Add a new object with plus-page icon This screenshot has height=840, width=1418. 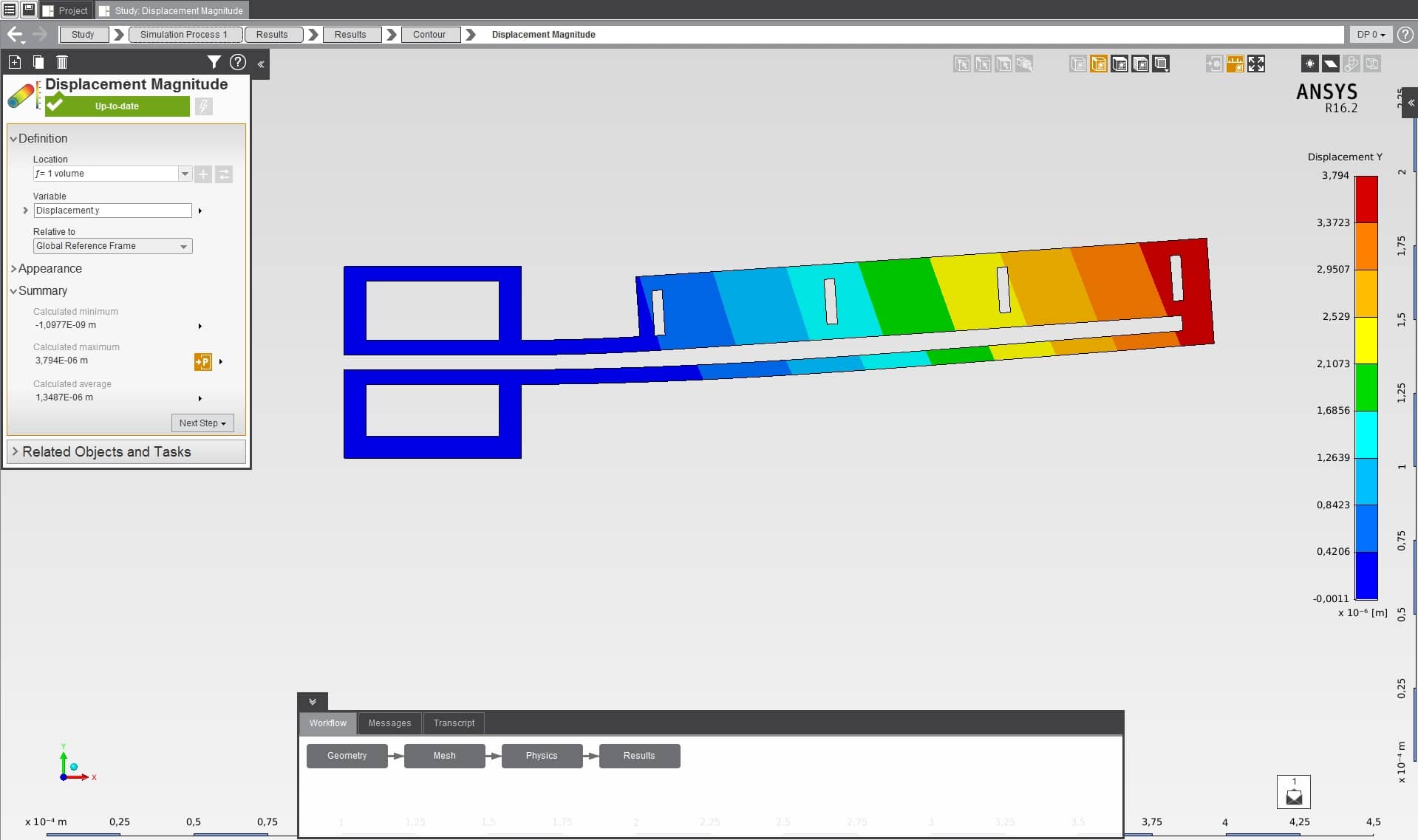click(15, 62)
